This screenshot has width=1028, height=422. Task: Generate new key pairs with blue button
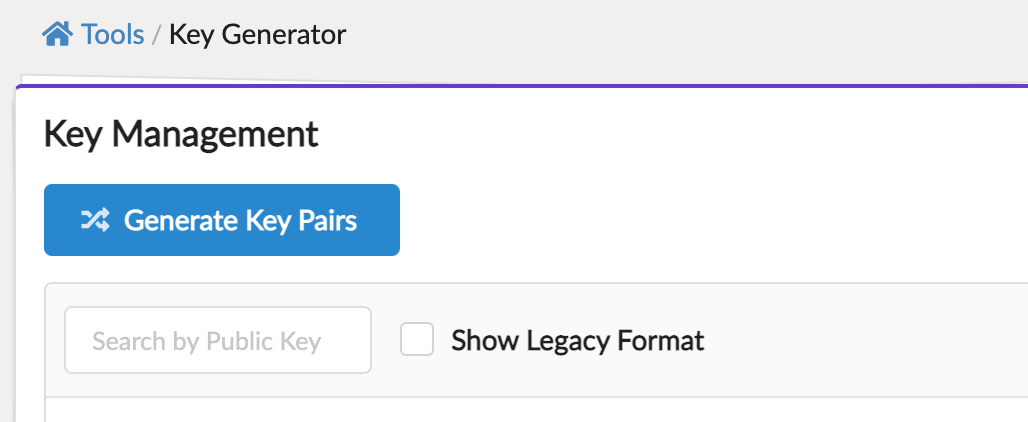tap(222, 220)
